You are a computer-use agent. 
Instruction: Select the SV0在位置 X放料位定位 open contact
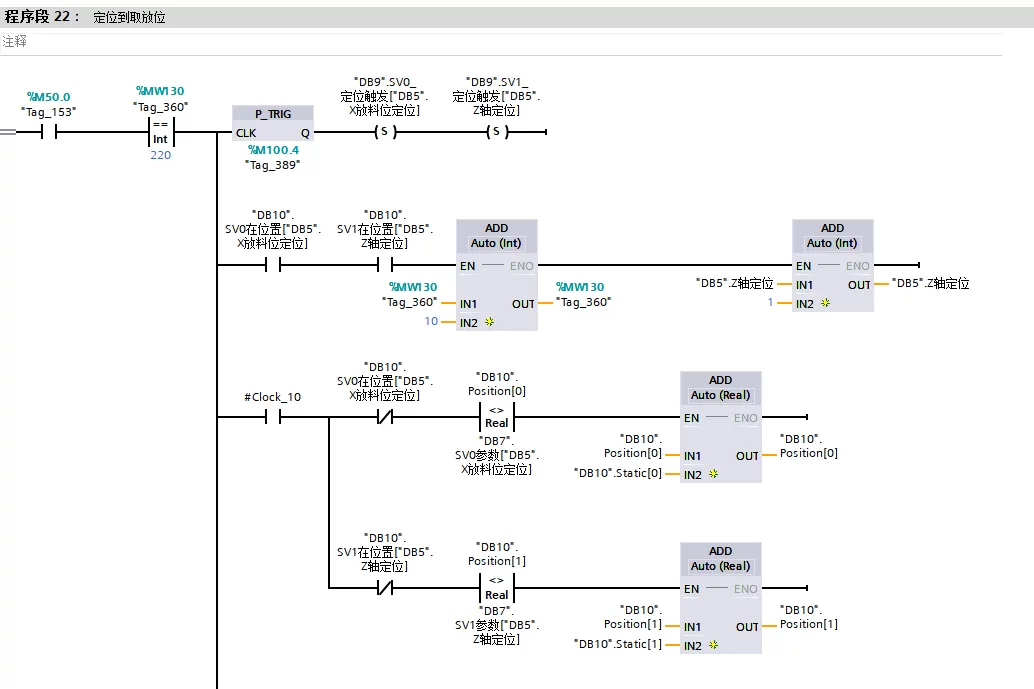pos(273,265)
